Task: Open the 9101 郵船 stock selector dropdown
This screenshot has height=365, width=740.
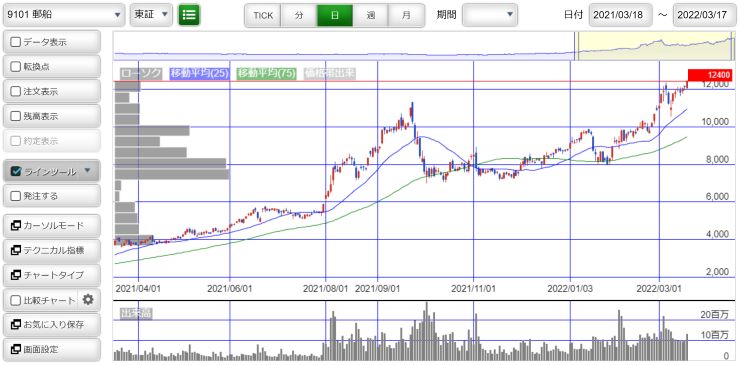Action: 64,15
